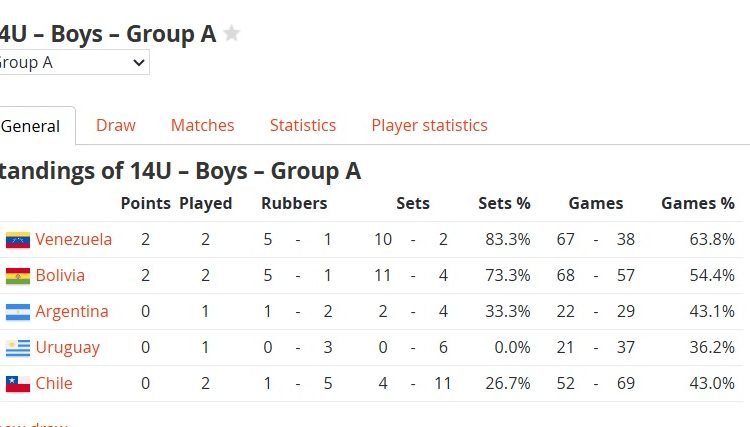The width and height of the screenshot is (750, 427).
Task: Click the Games % column header
Action: coord(697,204)
